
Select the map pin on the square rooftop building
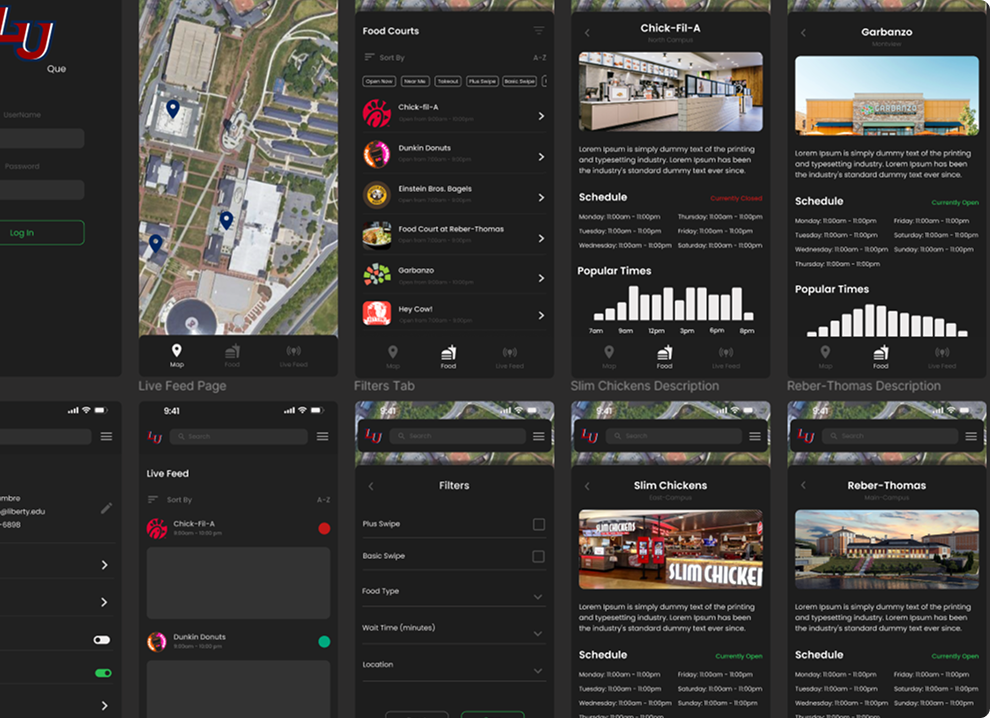click(x=172, y=109)
